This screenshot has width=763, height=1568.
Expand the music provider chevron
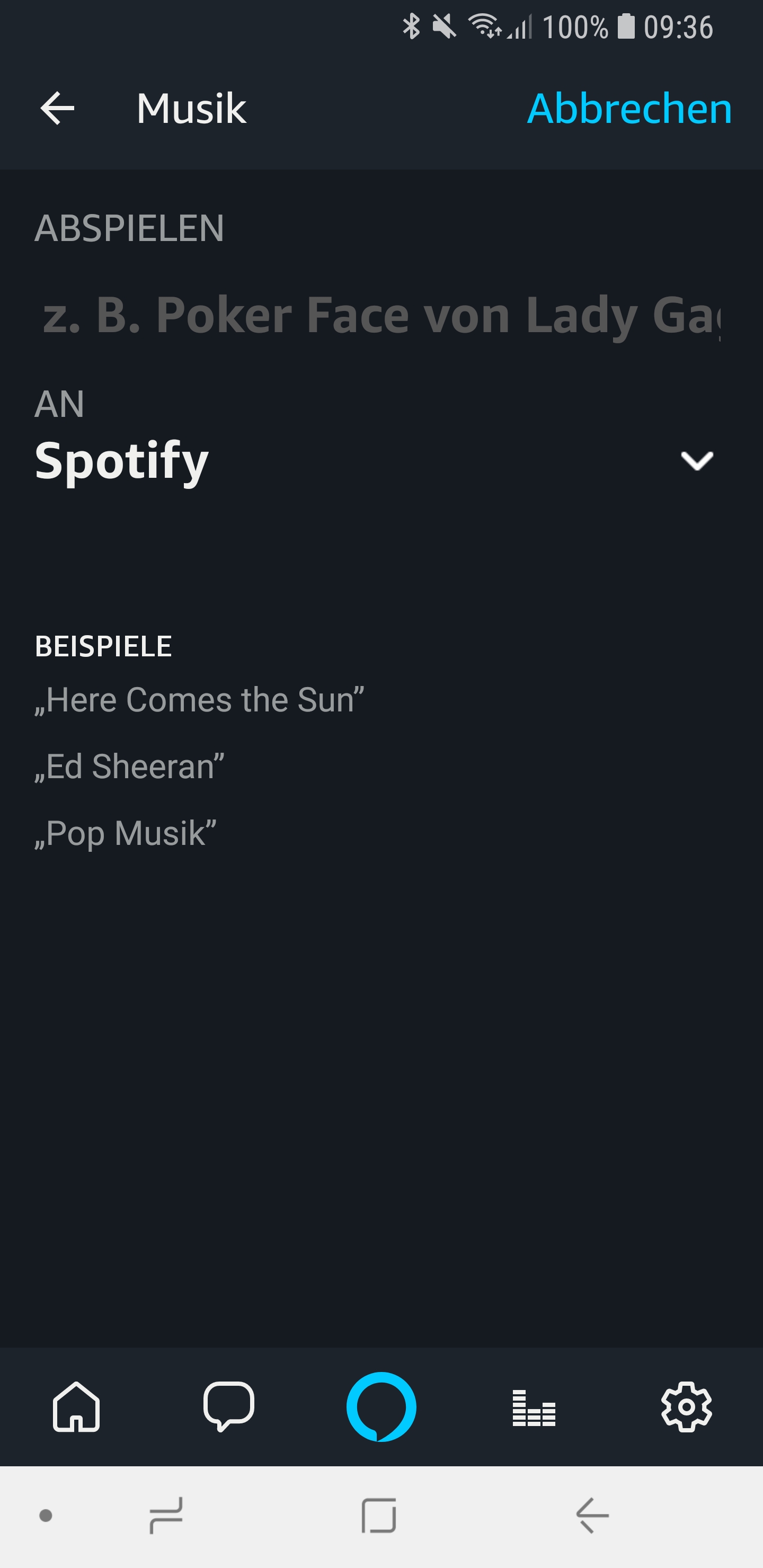tap(697, 461)
